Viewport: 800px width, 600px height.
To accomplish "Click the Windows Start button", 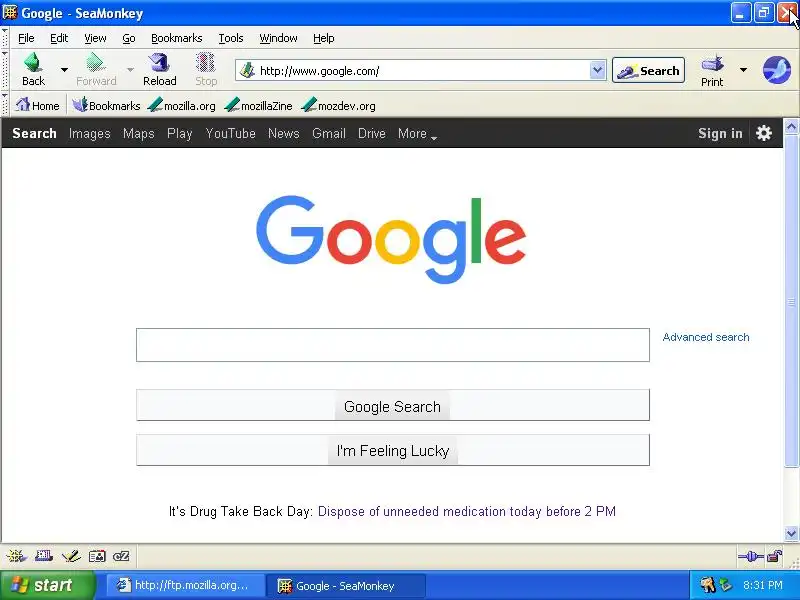I will [x=47, y=585].
